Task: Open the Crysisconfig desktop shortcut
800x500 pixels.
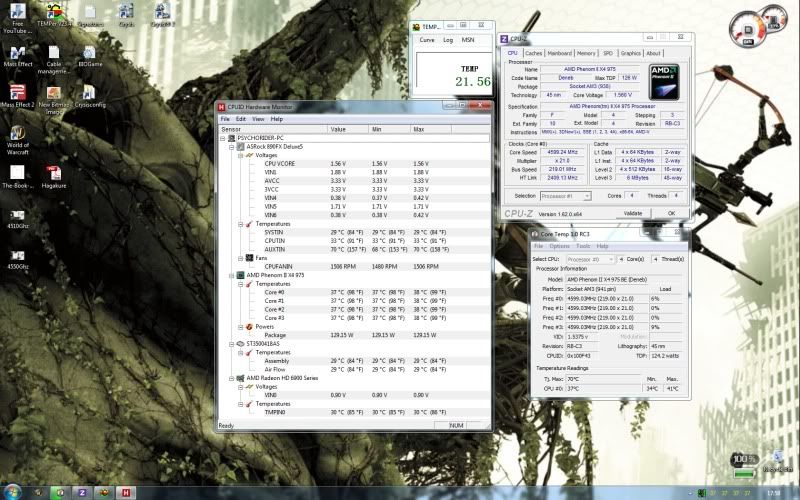Action: coord(90,96)
